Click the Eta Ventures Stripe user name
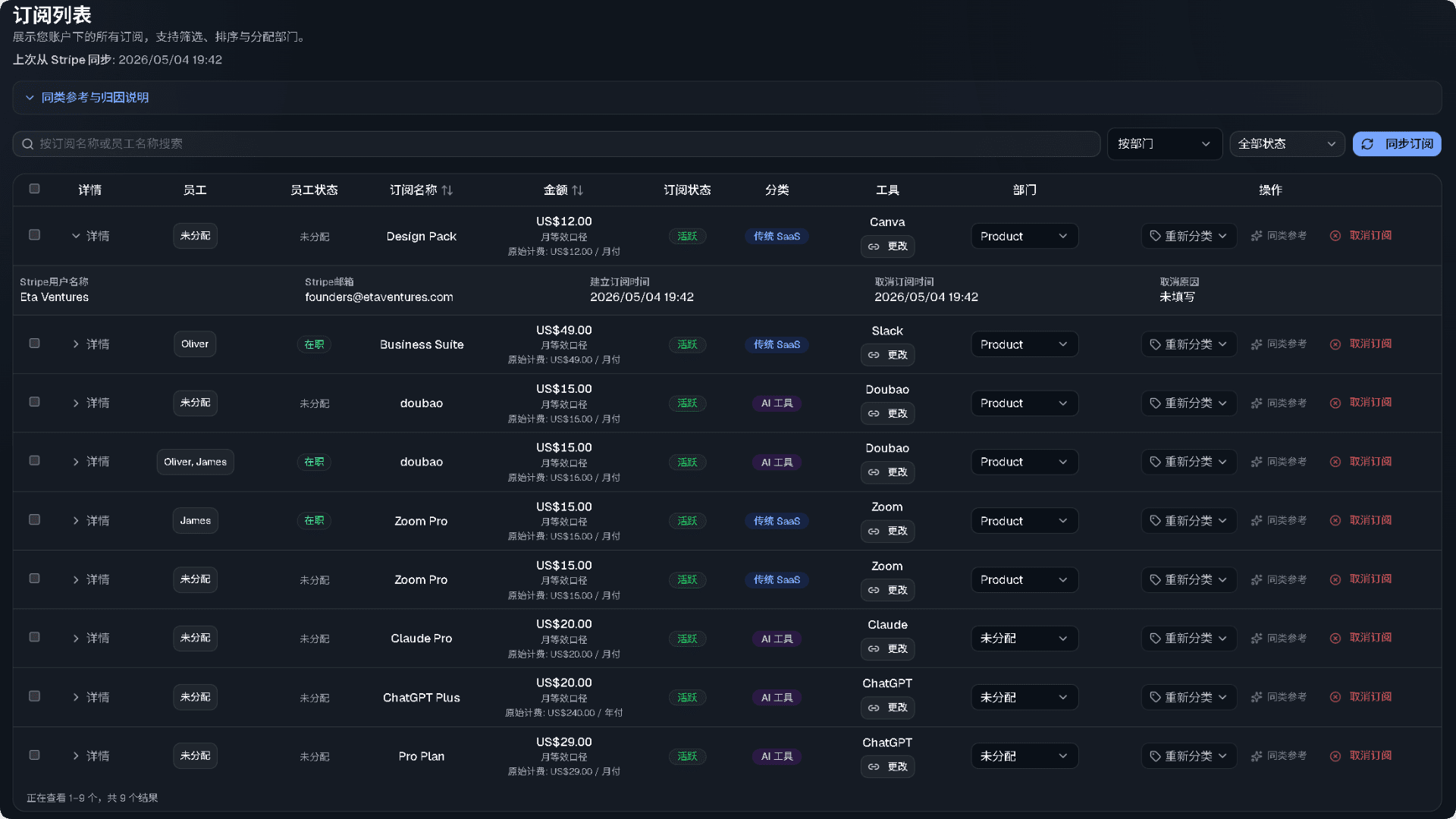 coord(55,297)
